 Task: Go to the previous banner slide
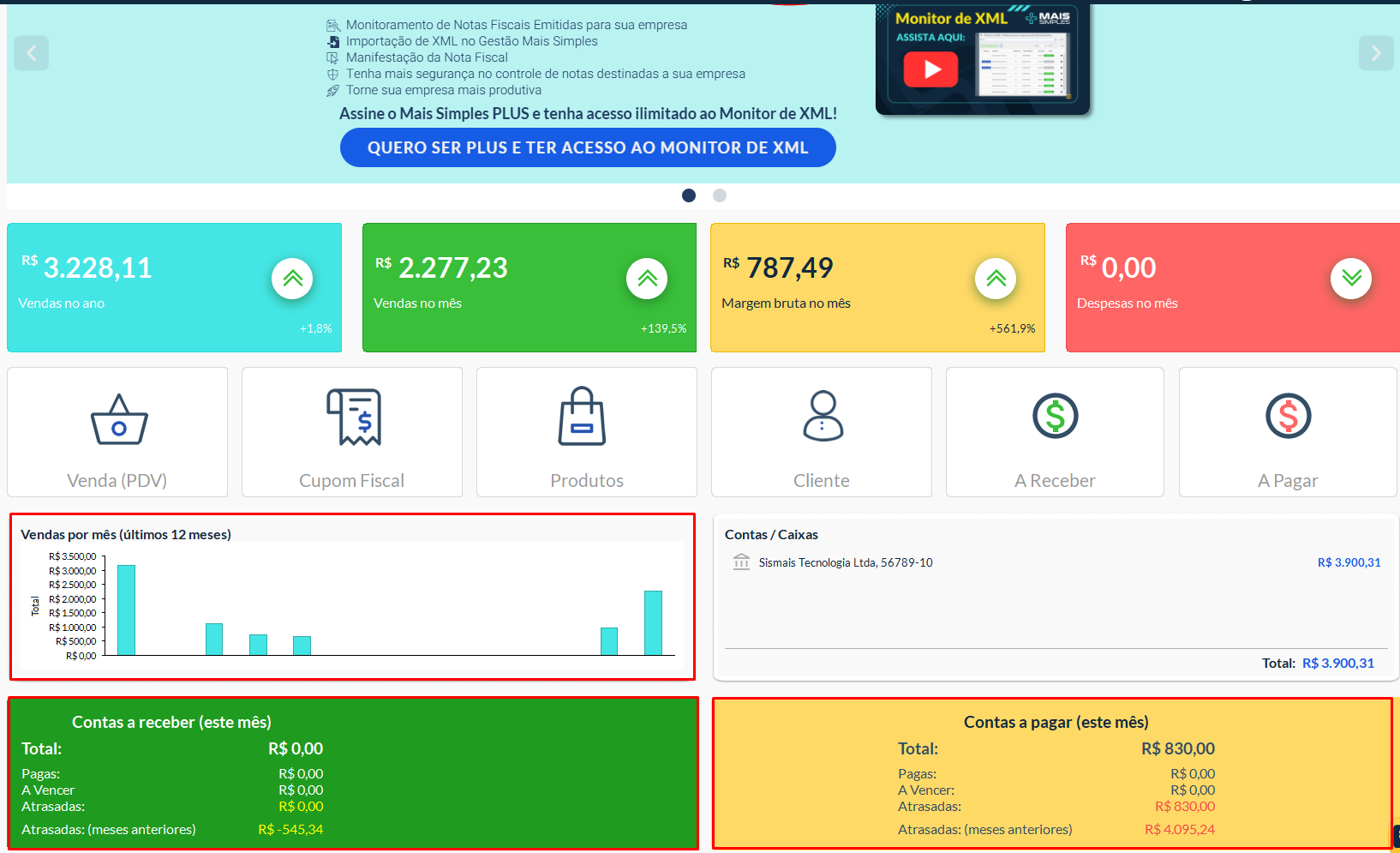pos(31,53)
